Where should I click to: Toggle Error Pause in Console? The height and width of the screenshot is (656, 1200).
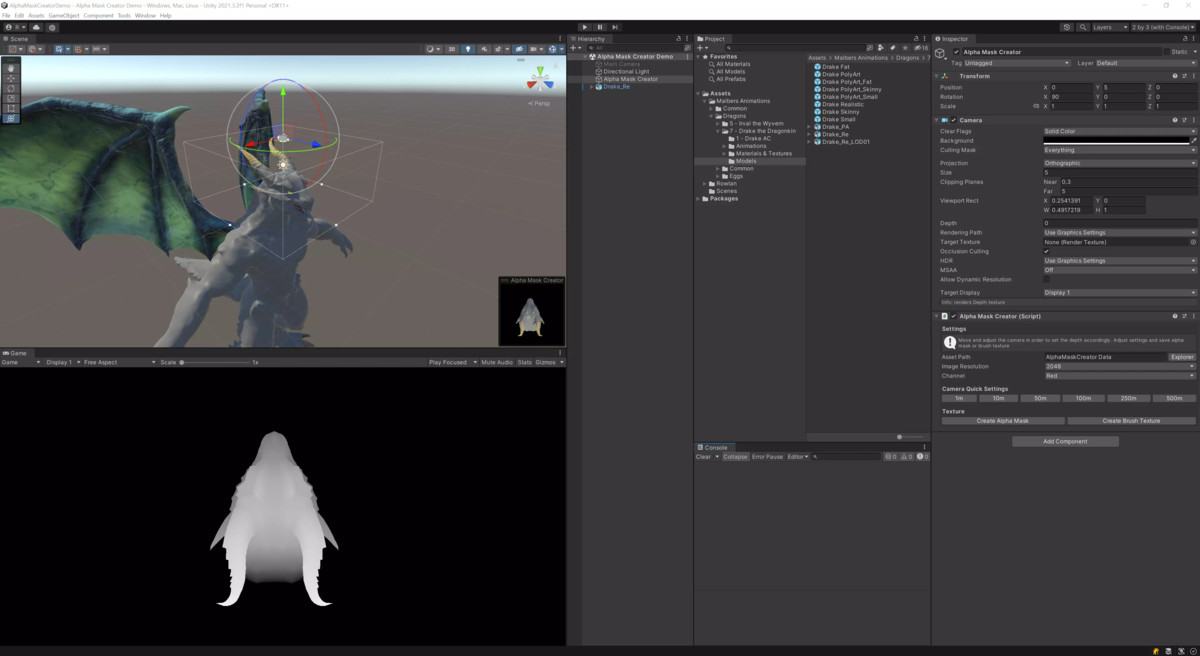768,457
